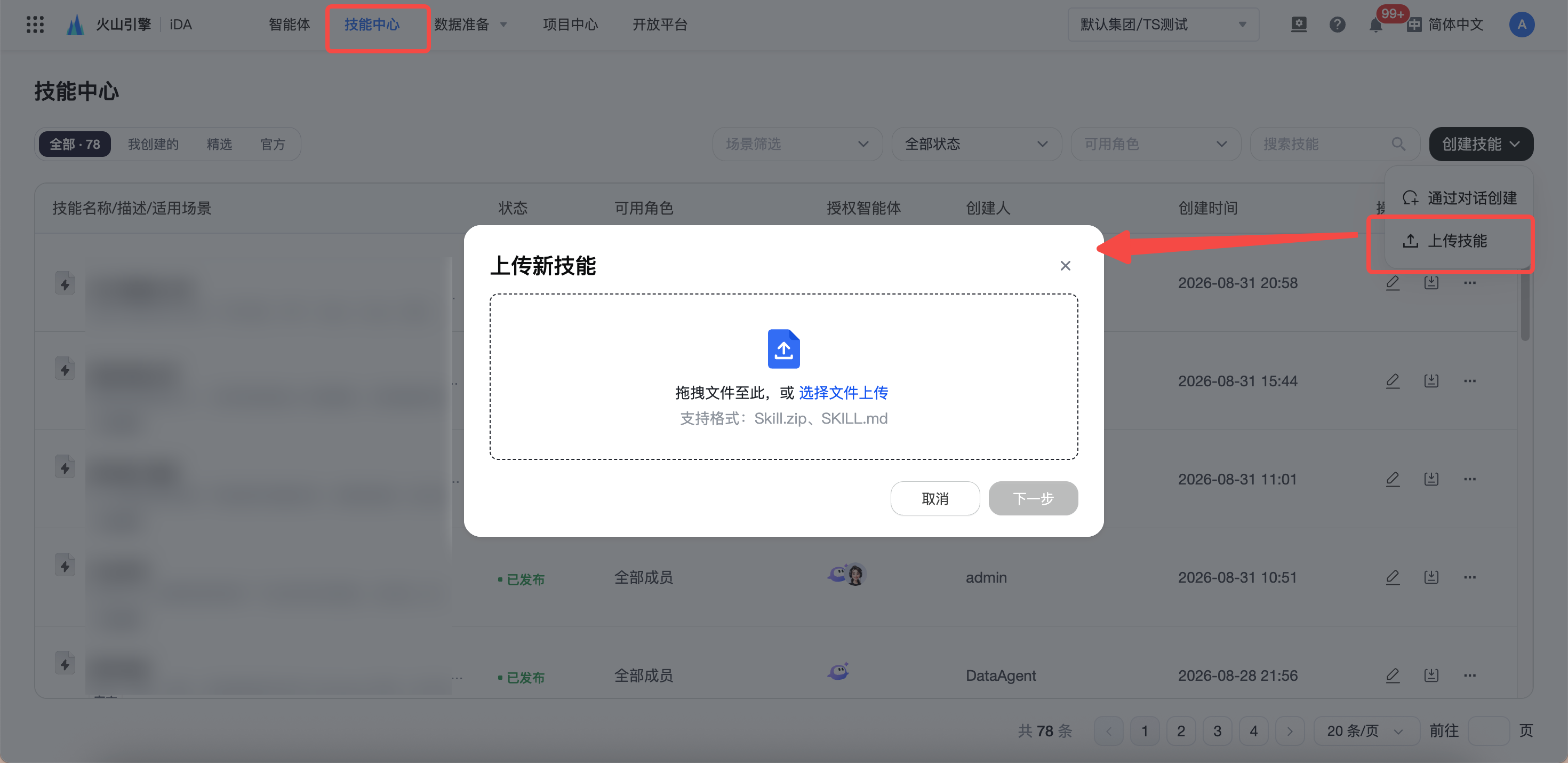Image resolution: width=1568 pixels, height=763 pixels.
Task: Switch to 智能体 tab
Action: (x=289, y=25)
